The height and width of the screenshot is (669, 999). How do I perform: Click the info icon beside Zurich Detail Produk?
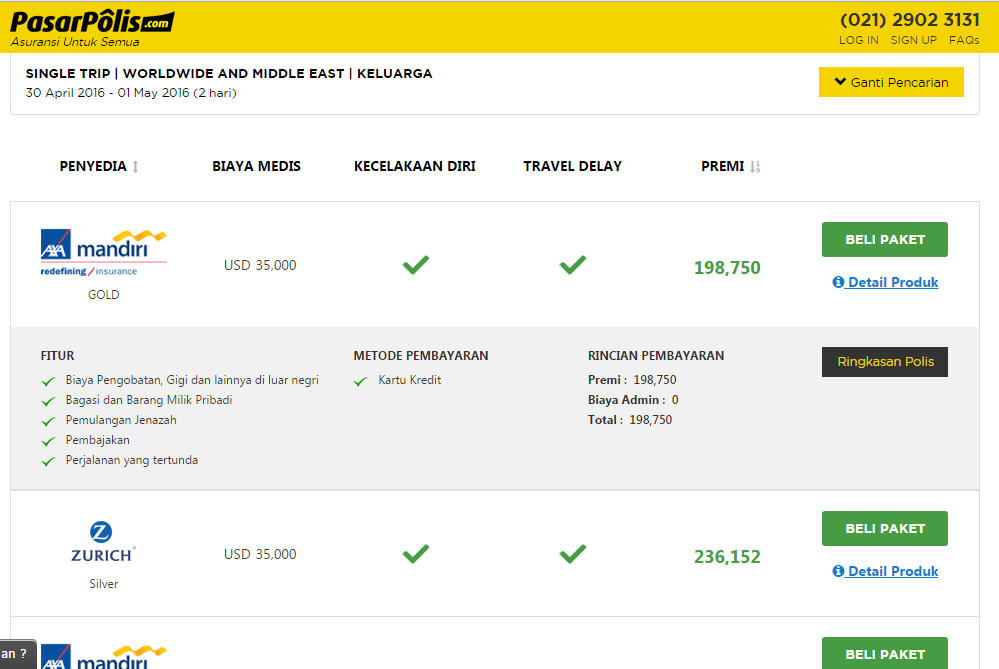(838, 571)
